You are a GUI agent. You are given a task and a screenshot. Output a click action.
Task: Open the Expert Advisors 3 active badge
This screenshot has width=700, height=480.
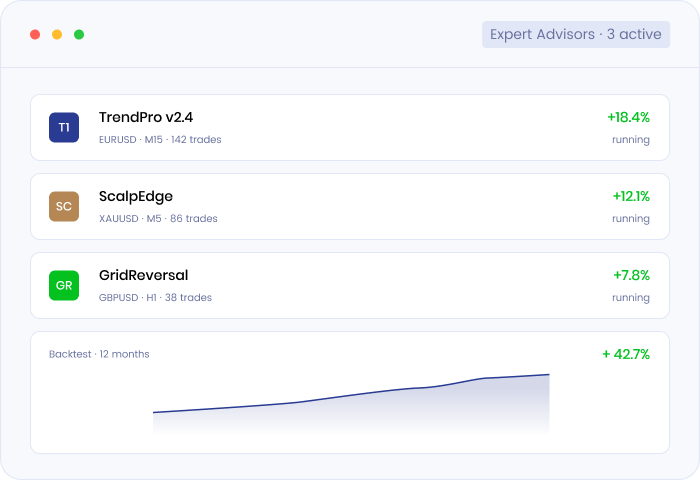(x=576, y=34)
